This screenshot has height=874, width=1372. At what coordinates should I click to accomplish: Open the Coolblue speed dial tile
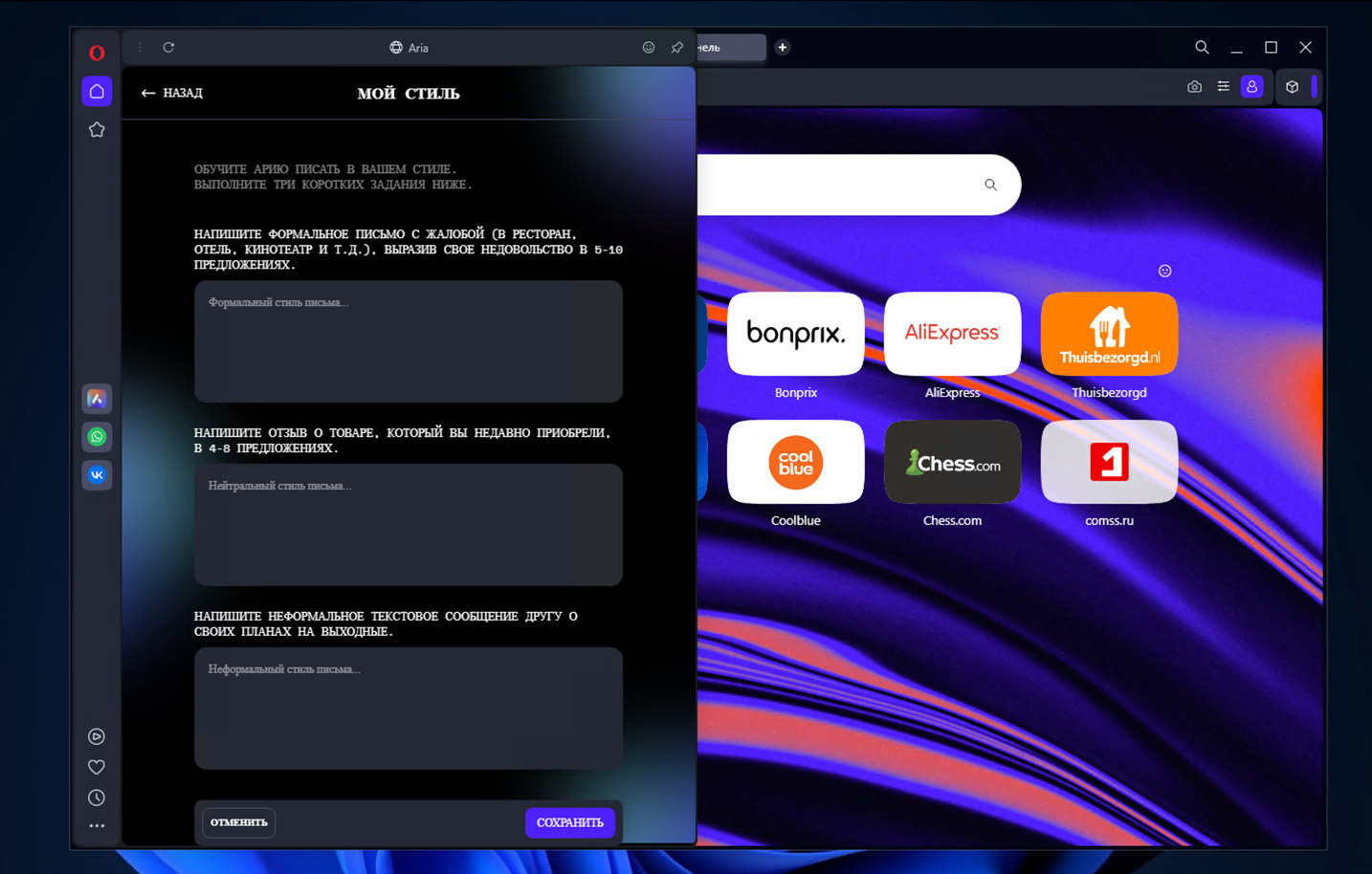click(x=796, y=462)
